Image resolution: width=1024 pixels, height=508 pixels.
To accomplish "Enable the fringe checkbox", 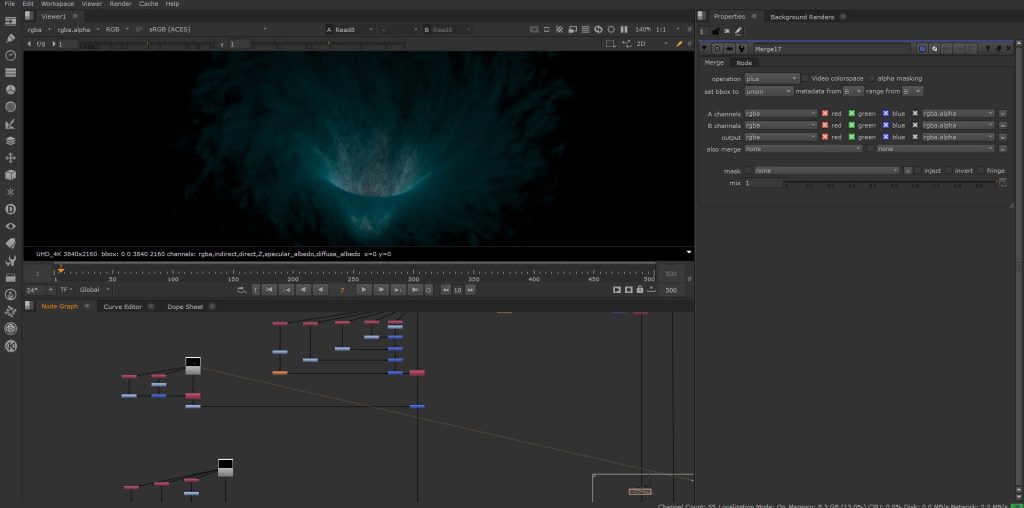I will (x=980, y=170).
